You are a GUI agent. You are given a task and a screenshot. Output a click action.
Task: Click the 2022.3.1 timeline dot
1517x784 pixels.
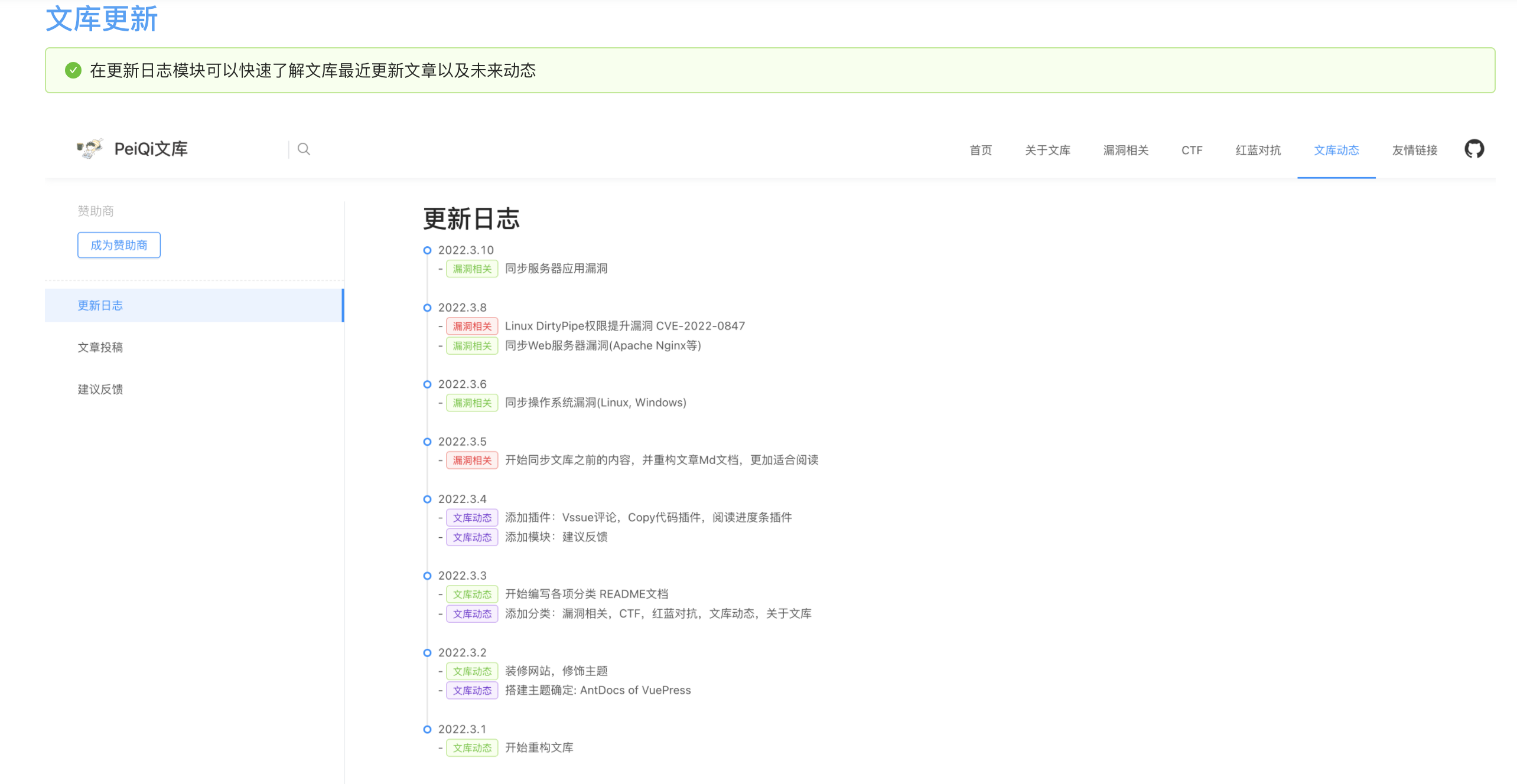pos(427,729)
